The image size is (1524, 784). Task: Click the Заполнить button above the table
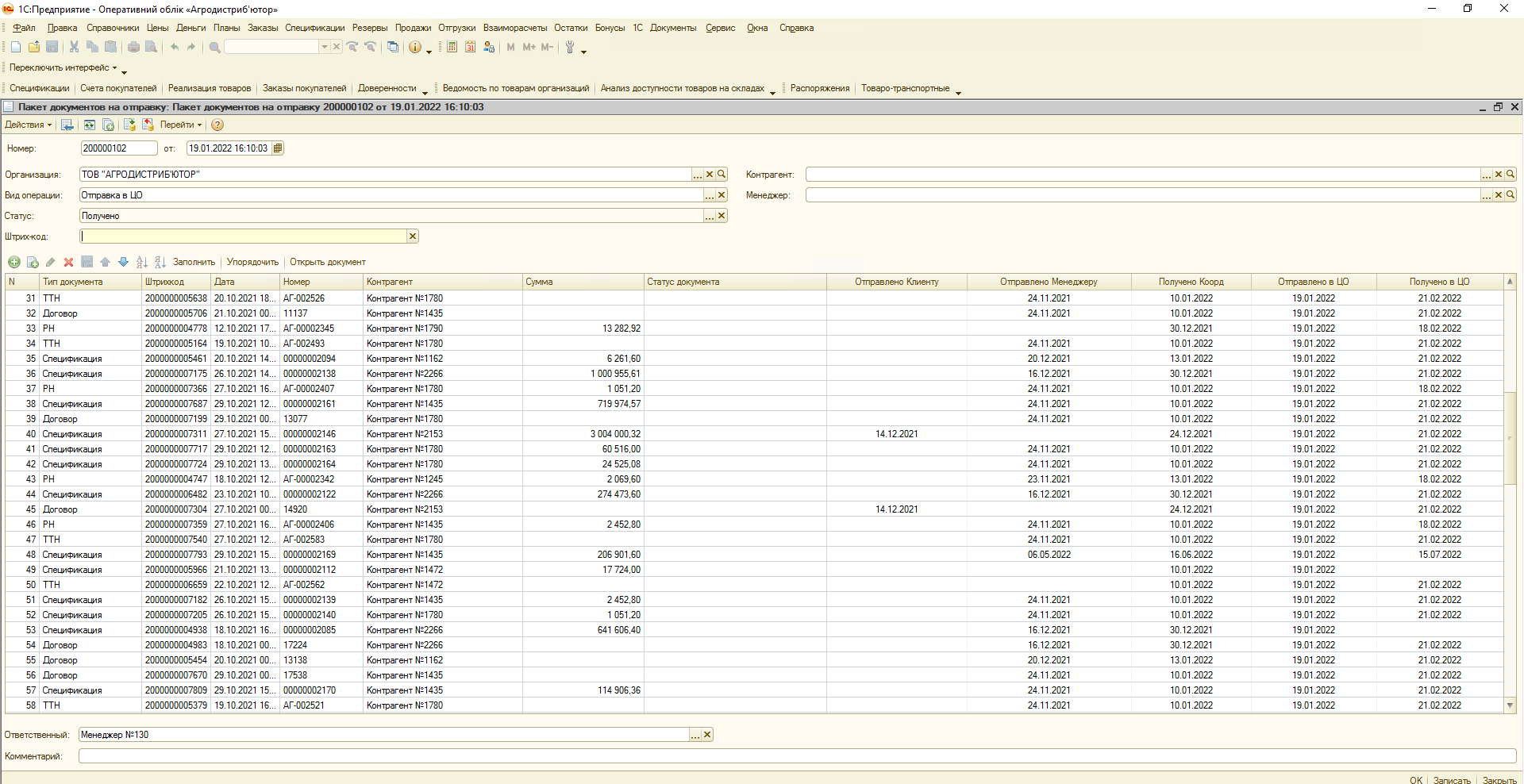pos(194,263)
